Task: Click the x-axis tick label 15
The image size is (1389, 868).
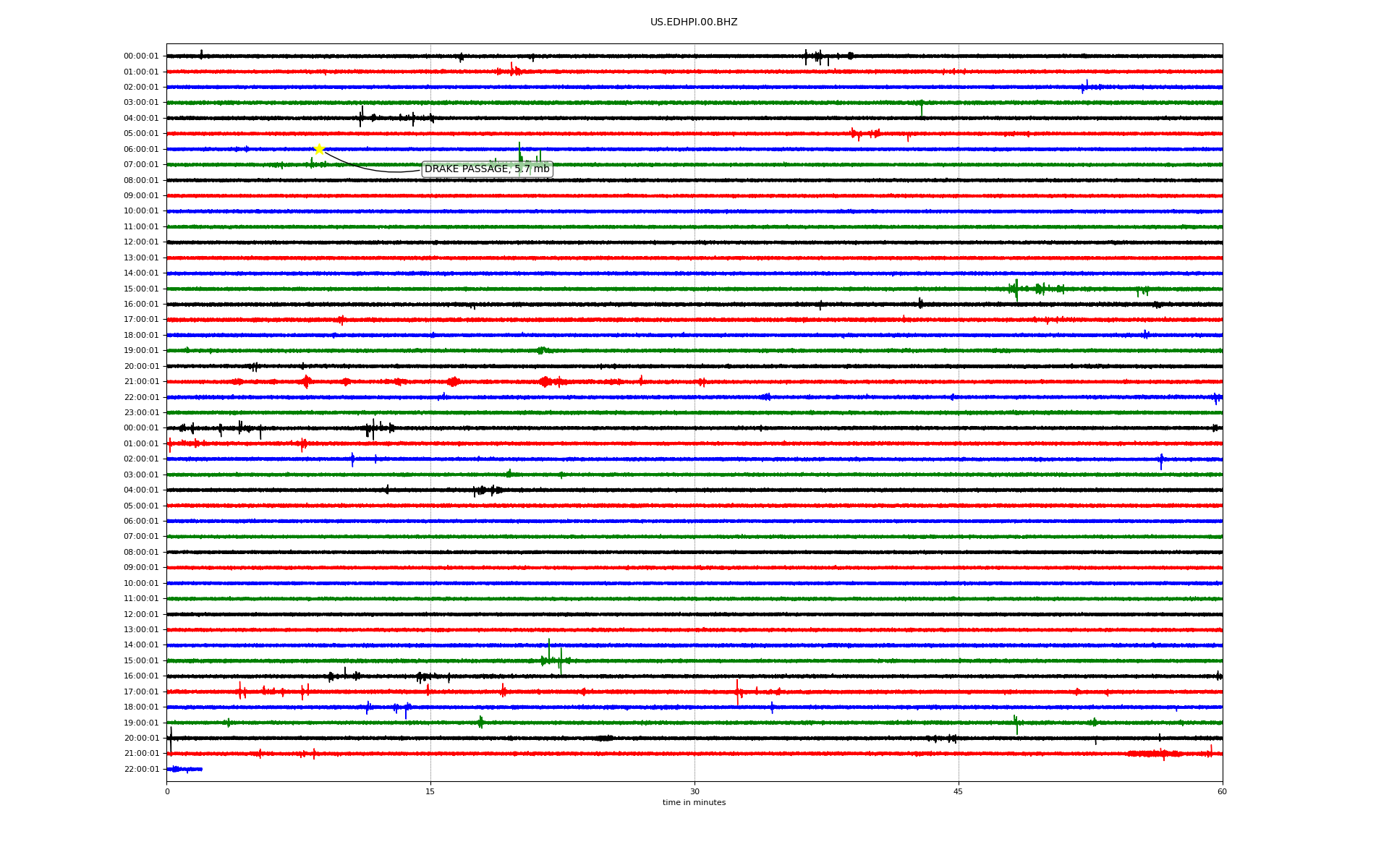Action: pos(430,791)
